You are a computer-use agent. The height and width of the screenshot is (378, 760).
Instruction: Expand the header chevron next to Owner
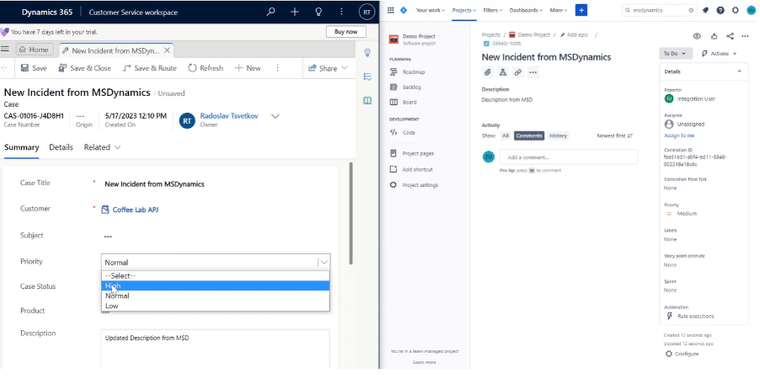(275, 116)
